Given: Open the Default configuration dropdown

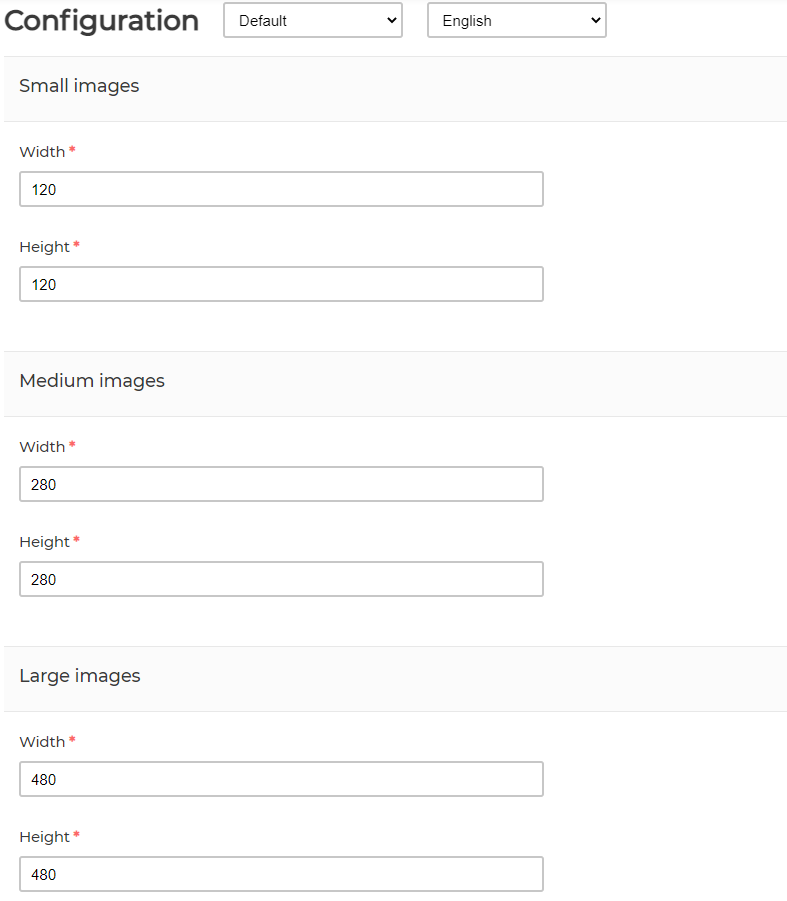Looking at the screenshot, I should tap(312, 20).
